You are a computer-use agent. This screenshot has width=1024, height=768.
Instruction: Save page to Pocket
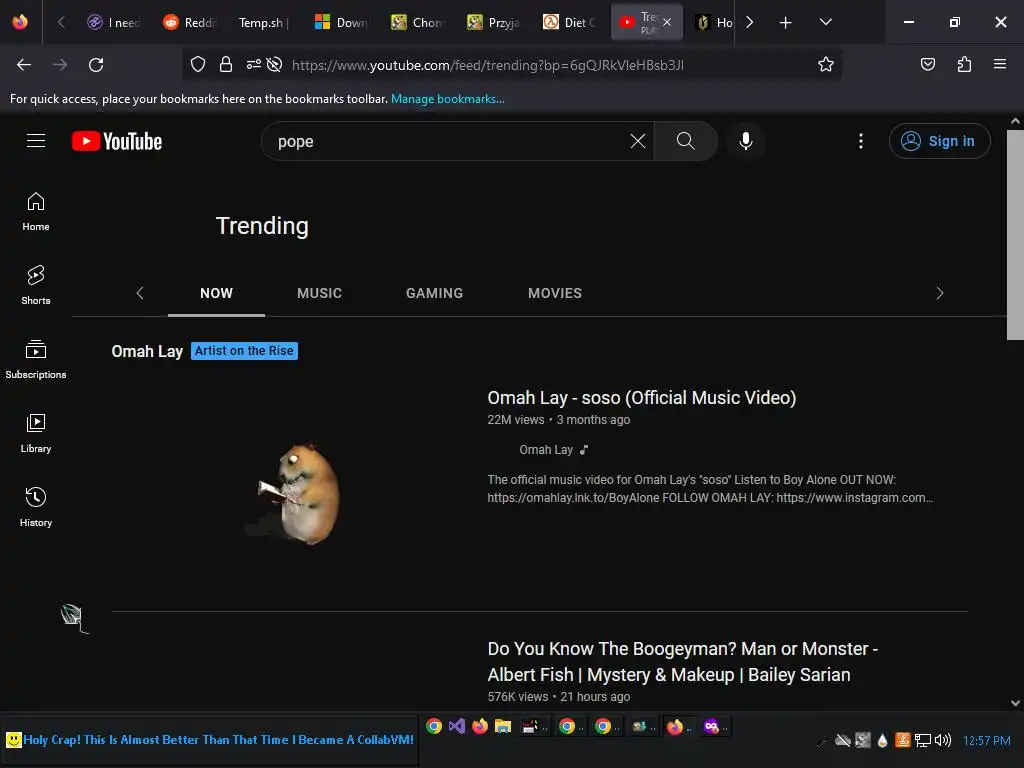tap(927, 64)
